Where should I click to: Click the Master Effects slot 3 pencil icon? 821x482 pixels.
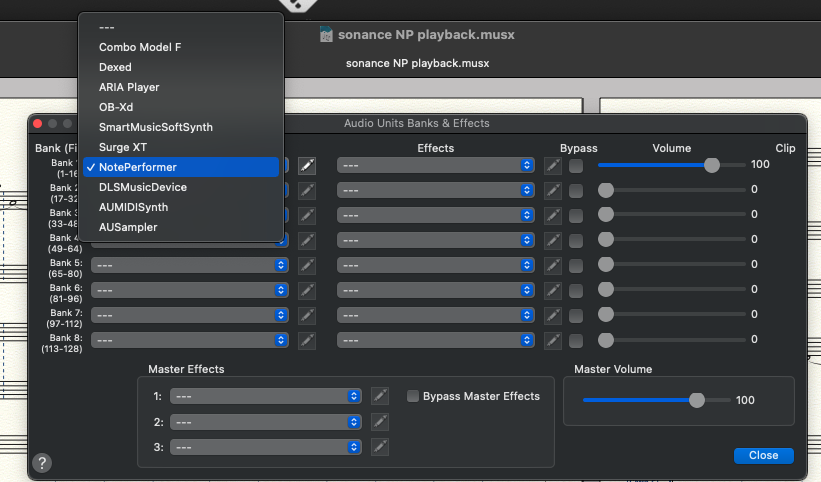(x=380, y=446)
